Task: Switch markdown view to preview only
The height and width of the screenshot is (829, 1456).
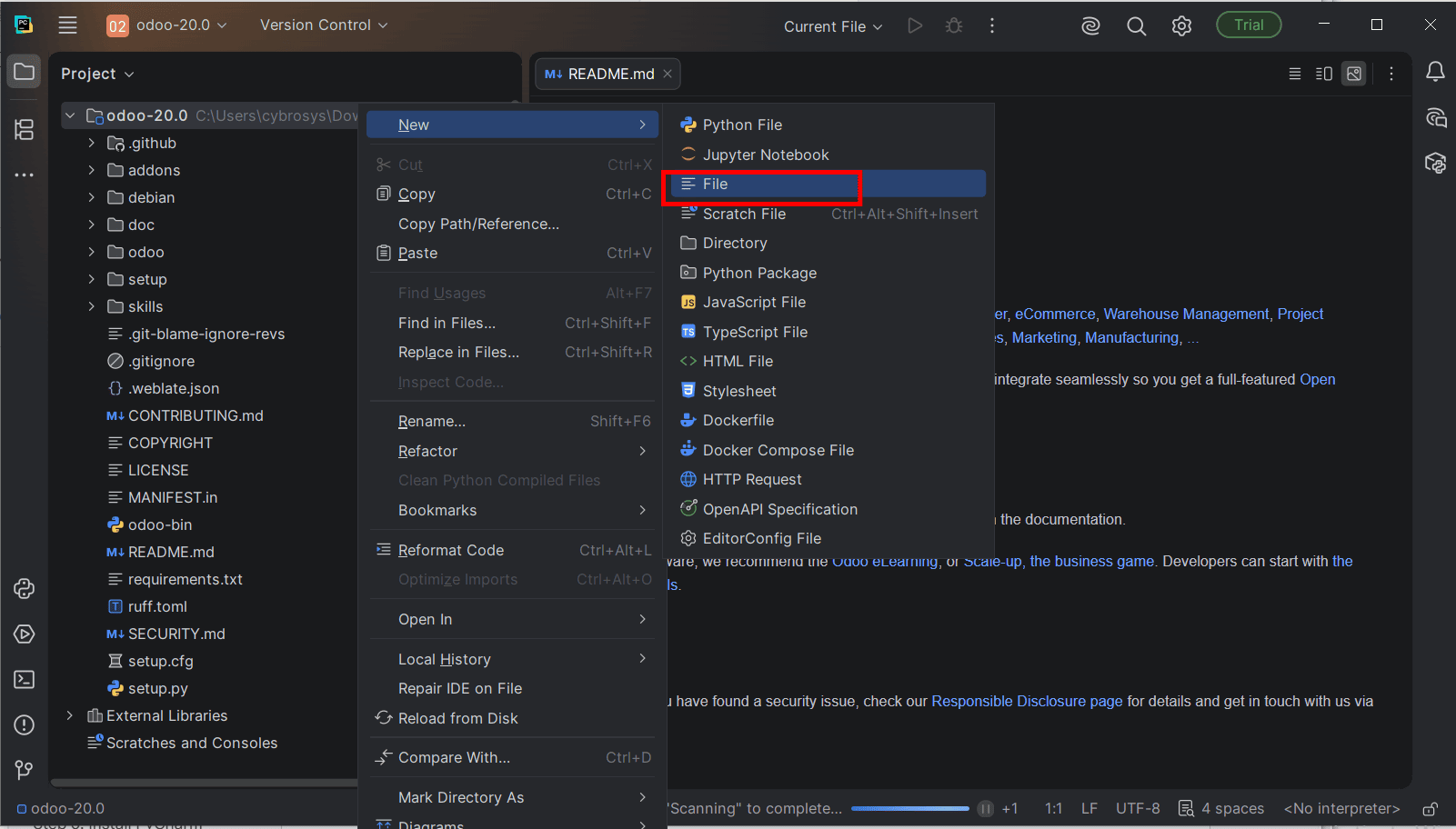Action: click(1354, 74)
